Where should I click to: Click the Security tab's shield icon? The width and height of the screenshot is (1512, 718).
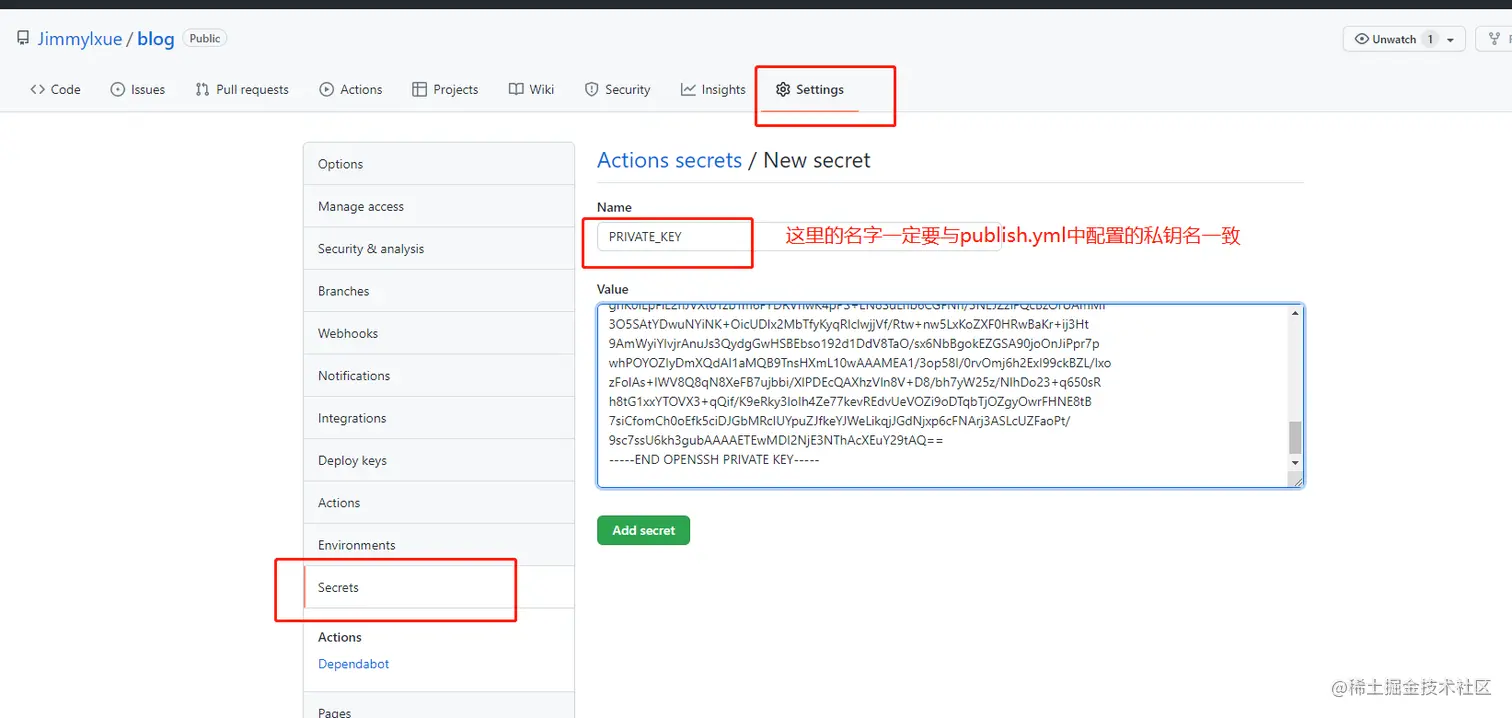(591, 89)
